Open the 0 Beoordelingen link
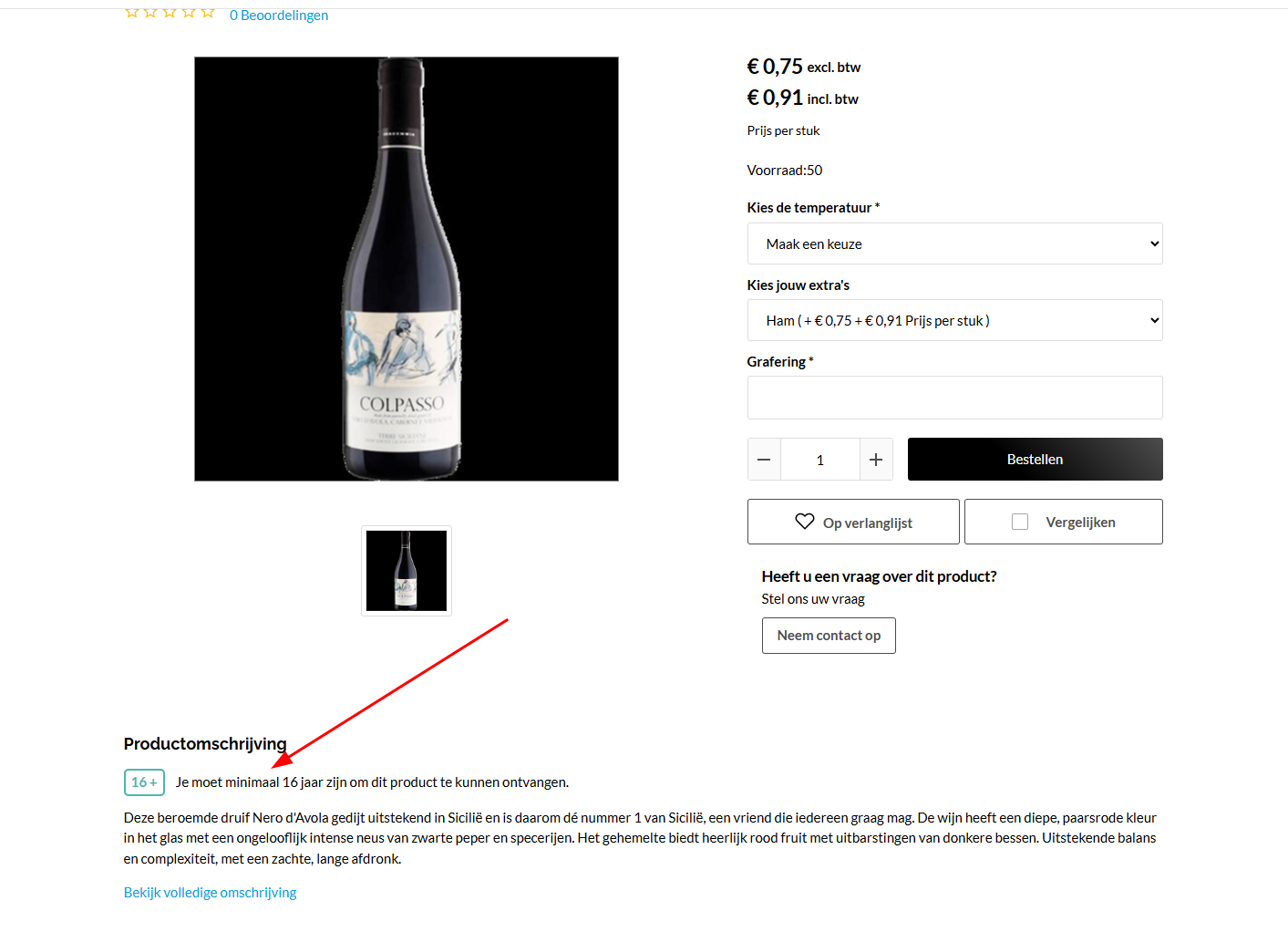1288x932 pixels. [279, 15]
